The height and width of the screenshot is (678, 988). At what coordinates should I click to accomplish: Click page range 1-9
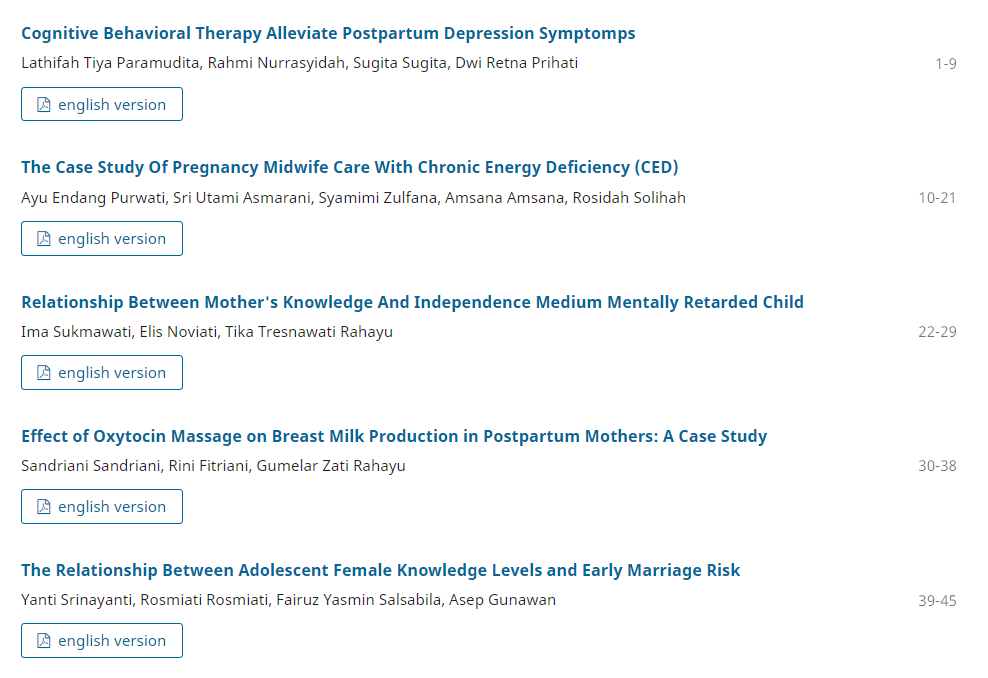coord(946,64)
